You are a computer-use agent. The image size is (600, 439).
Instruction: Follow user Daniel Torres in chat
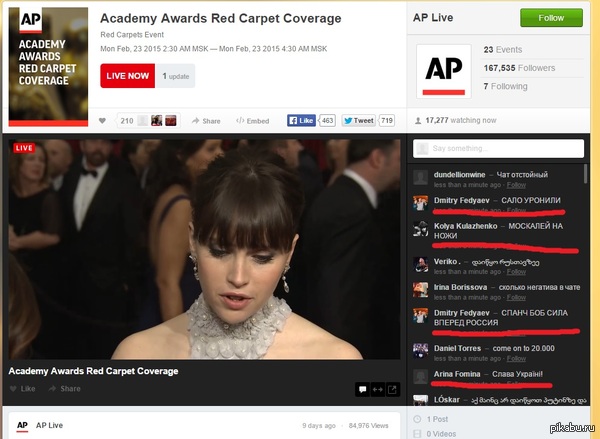516,360
